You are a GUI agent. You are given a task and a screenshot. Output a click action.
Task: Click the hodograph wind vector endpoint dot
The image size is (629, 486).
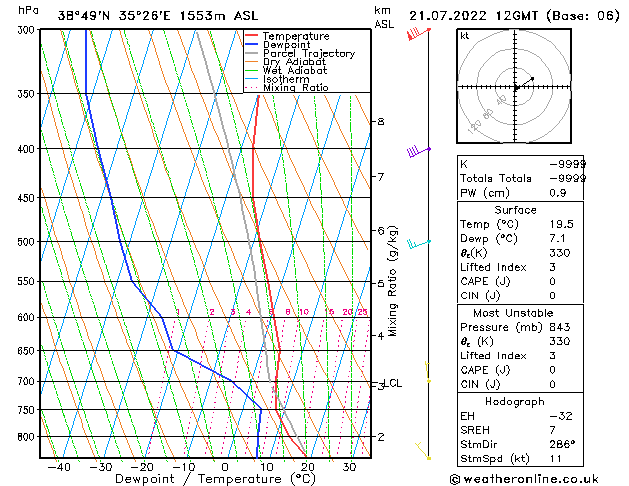click(x=532, y=78)
